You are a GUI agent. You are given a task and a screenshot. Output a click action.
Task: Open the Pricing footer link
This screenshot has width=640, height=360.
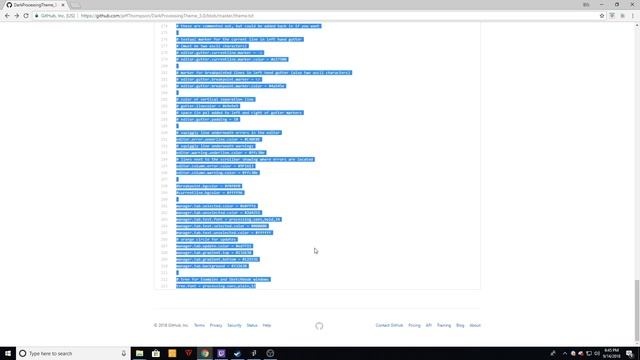pyautogui.click(x=414, y=325)
